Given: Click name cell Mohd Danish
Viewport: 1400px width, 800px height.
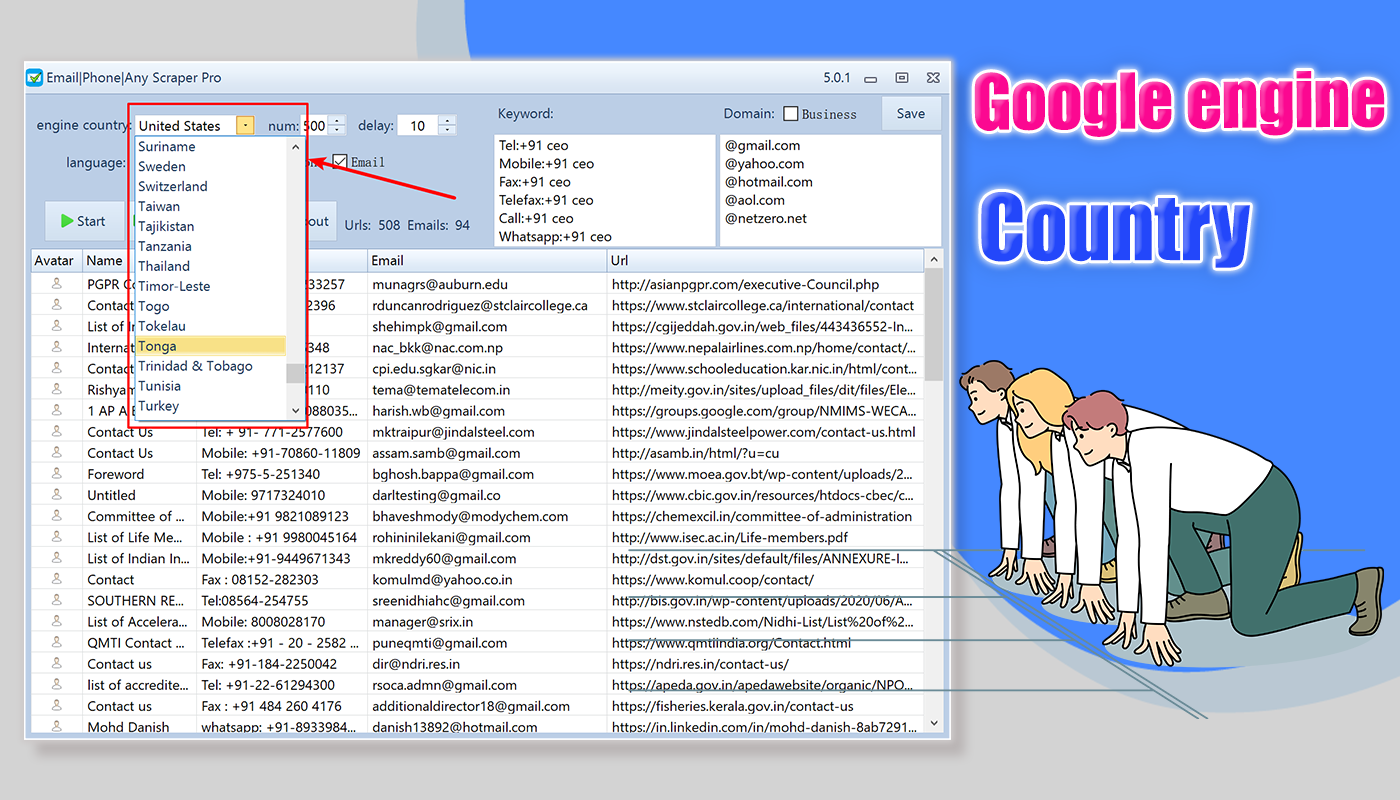Looking at the screenshot, I should (128, 727).
